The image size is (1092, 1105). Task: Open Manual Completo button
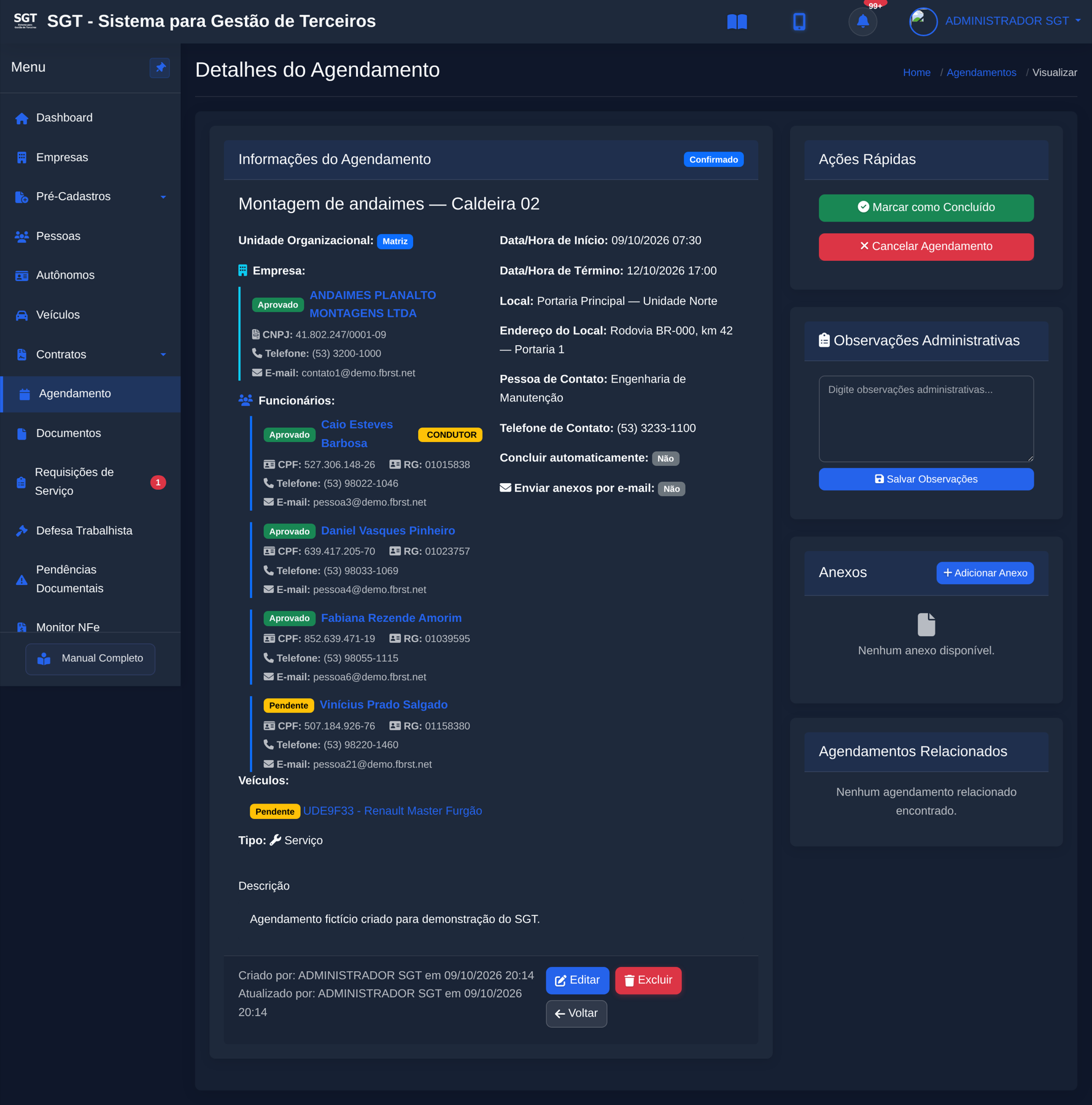click(90, 659)
